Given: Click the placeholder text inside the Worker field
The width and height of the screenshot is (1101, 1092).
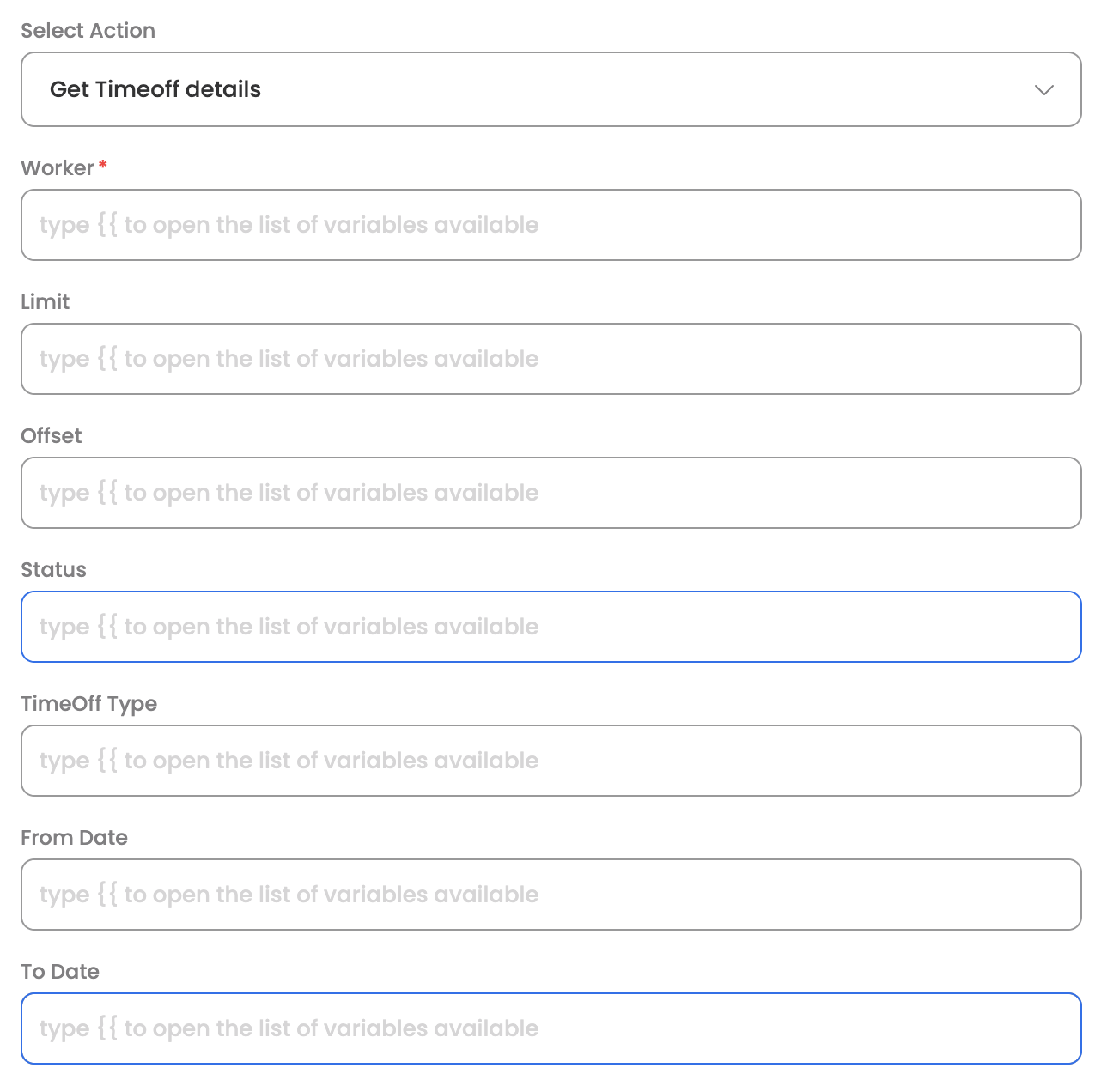Looking at the screenshot, I should (289, 225).
